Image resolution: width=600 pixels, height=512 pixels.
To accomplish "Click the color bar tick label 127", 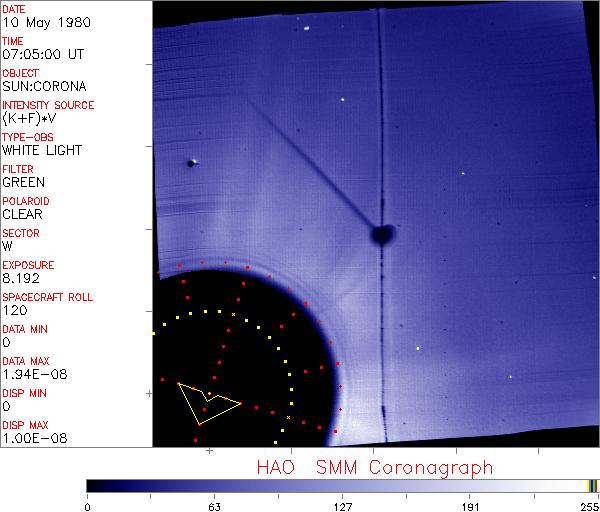I will [342, 507].
